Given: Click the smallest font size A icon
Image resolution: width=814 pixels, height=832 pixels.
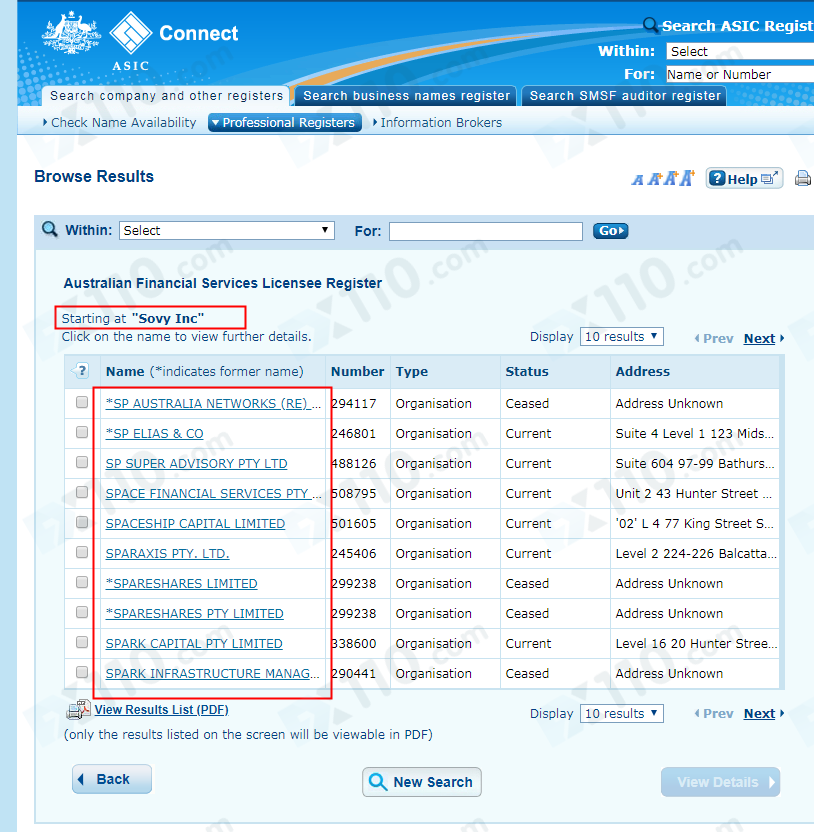Looking at the screenshot, I should tap(637, 180).
